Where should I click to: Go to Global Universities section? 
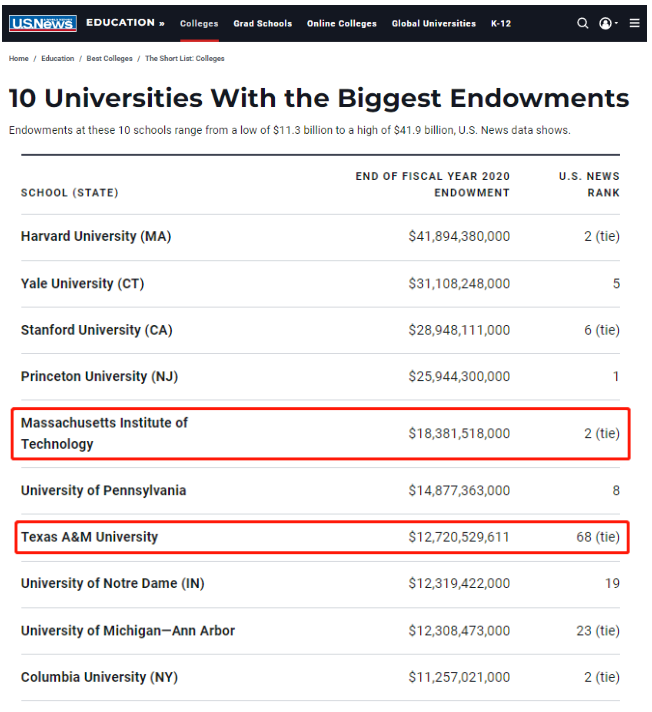434,24
